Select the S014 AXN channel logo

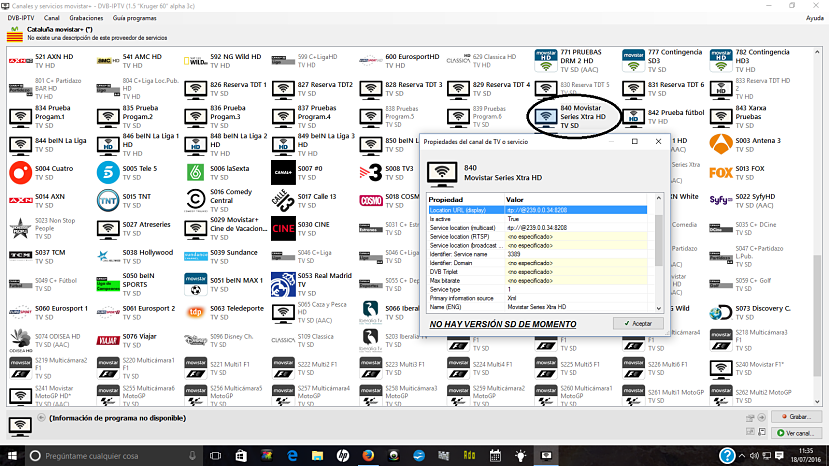tap(21, 200)
